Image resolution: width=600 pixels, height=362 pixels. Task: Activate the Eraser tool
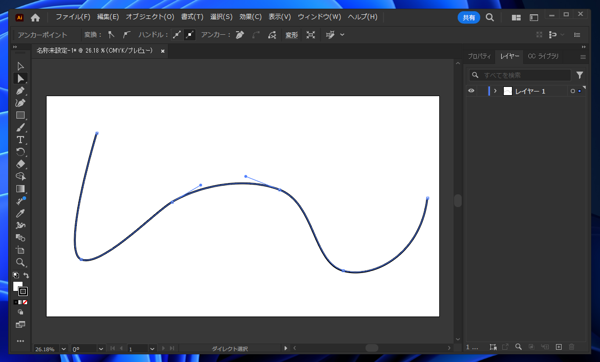point(20,164)
